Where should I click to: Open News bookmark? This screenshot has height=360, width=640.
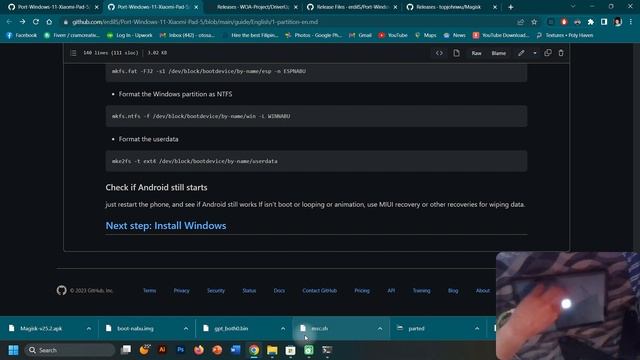[x=454, y=36]
